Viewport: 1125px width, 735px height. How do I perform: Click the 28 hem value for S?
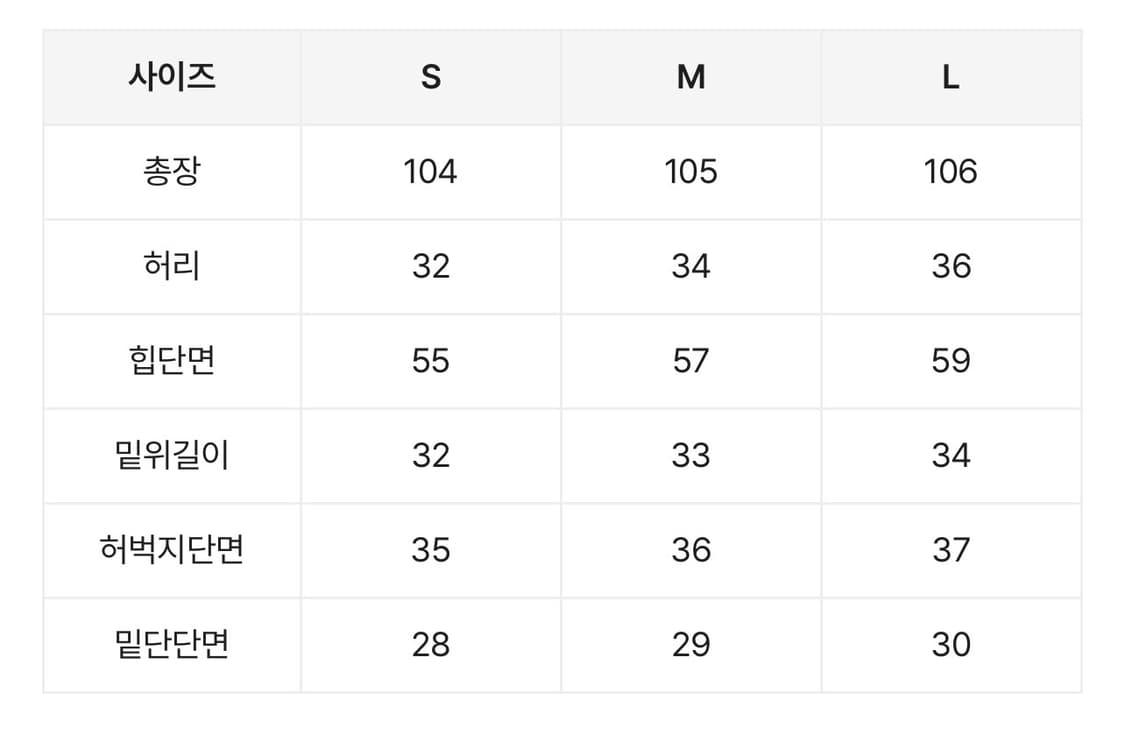(x=431, y=644)
